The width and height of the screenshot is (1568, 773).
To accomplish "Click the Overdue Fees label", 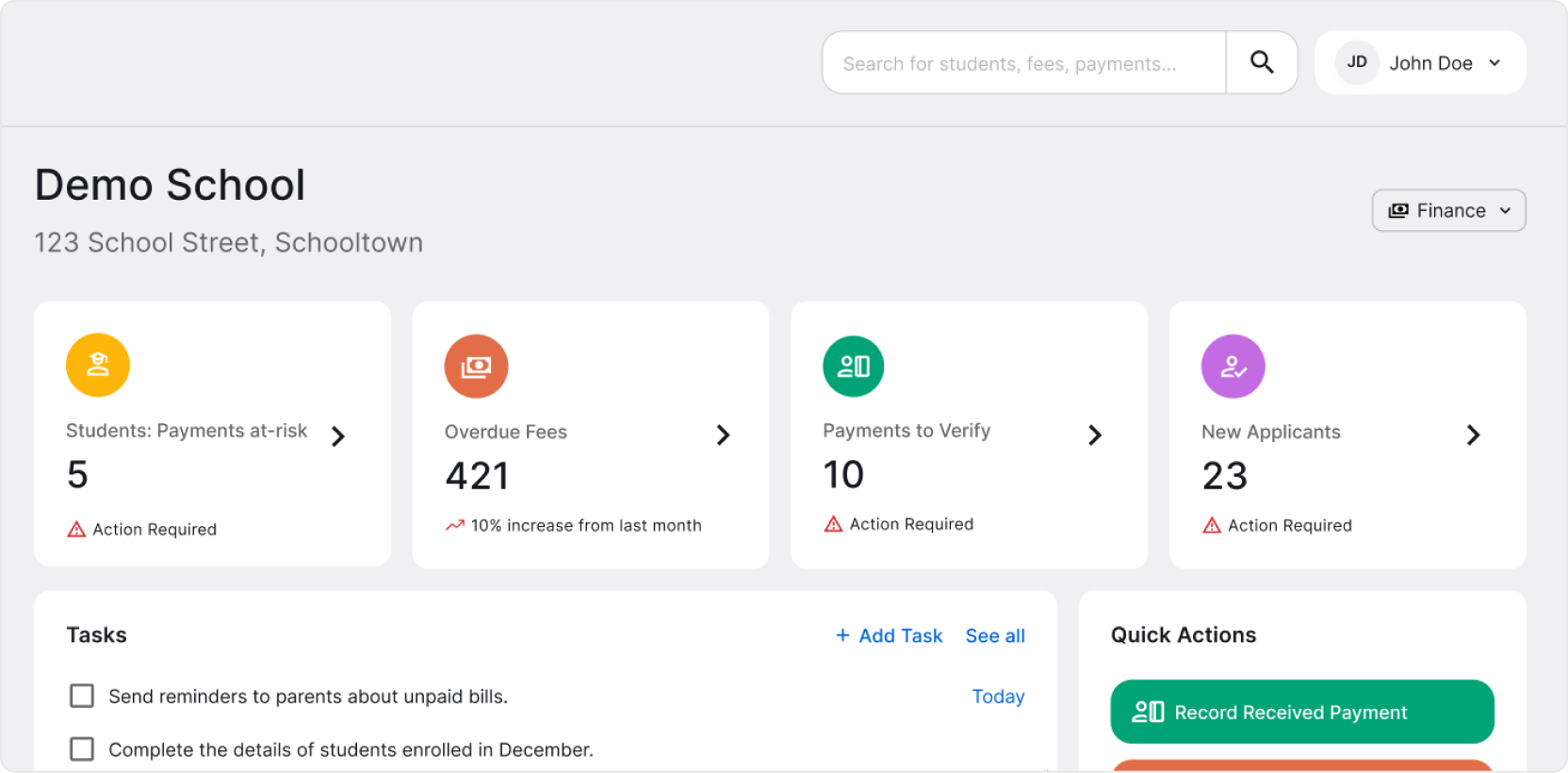I will [506, 432].
